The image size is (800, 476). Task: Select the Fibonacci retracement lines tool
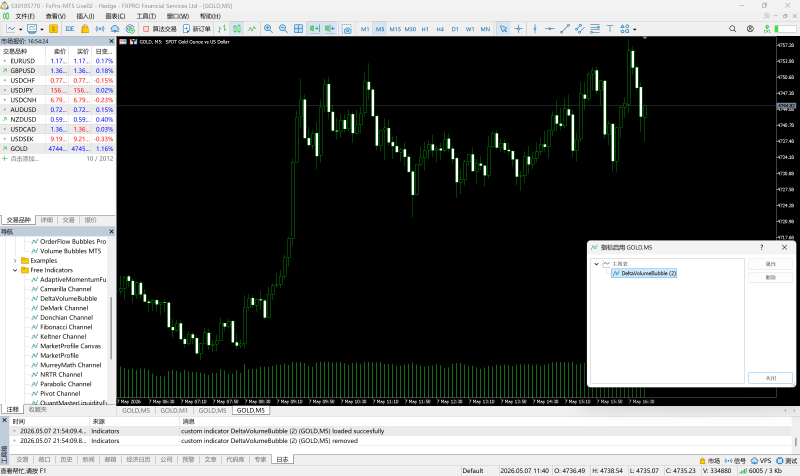[x=595, y=29]
